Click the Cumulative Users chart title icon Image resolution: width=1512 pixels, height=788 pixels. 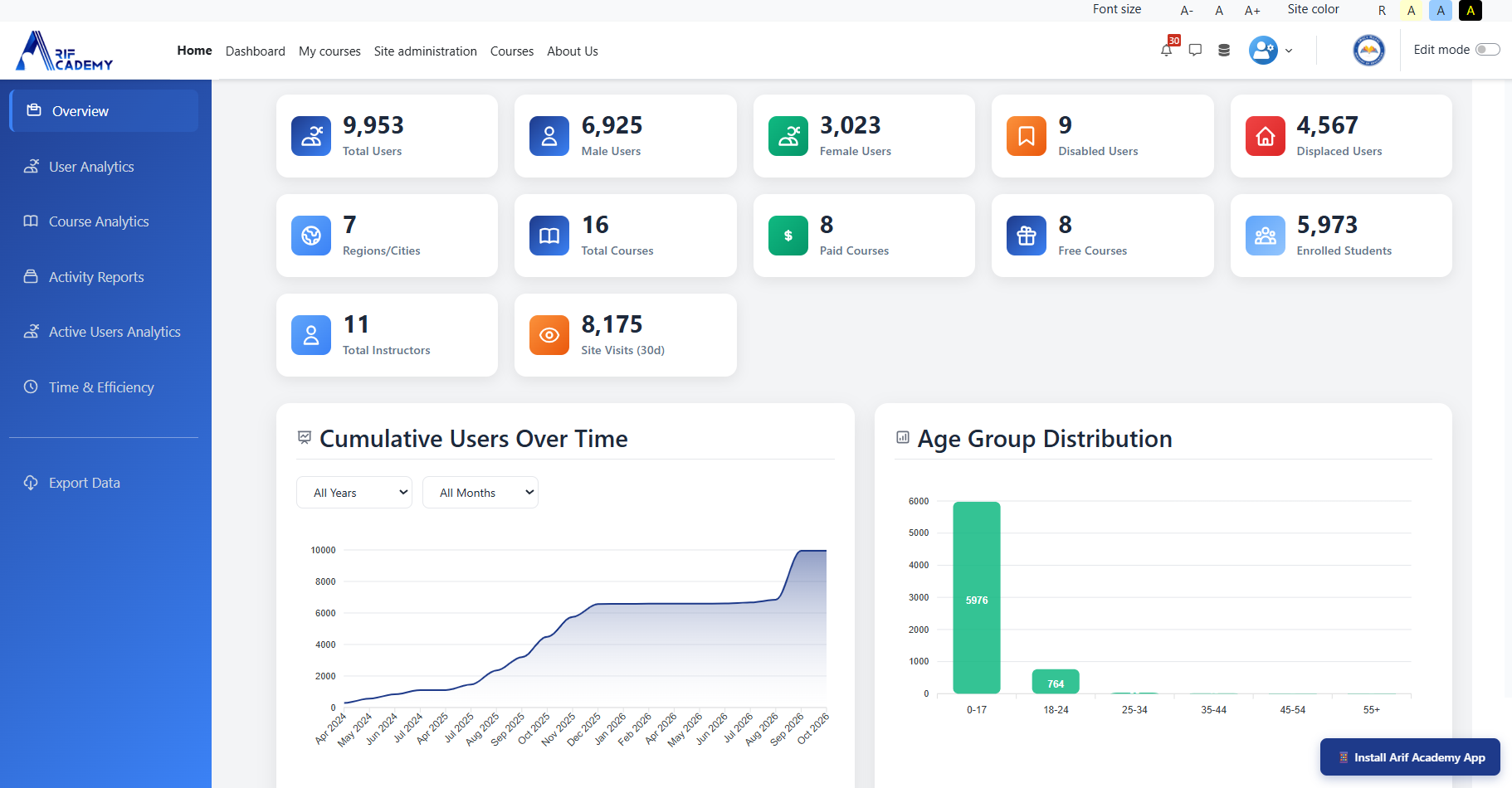[x=305, y=437]
